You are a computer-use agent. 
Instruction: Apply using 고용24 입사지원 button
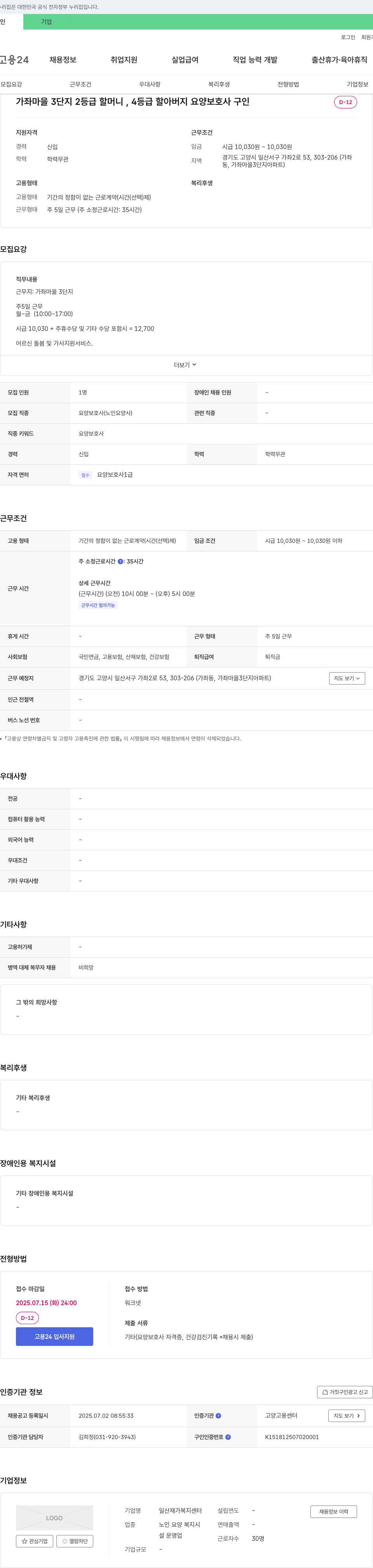pyautogui.click(x=54, y=1337)
